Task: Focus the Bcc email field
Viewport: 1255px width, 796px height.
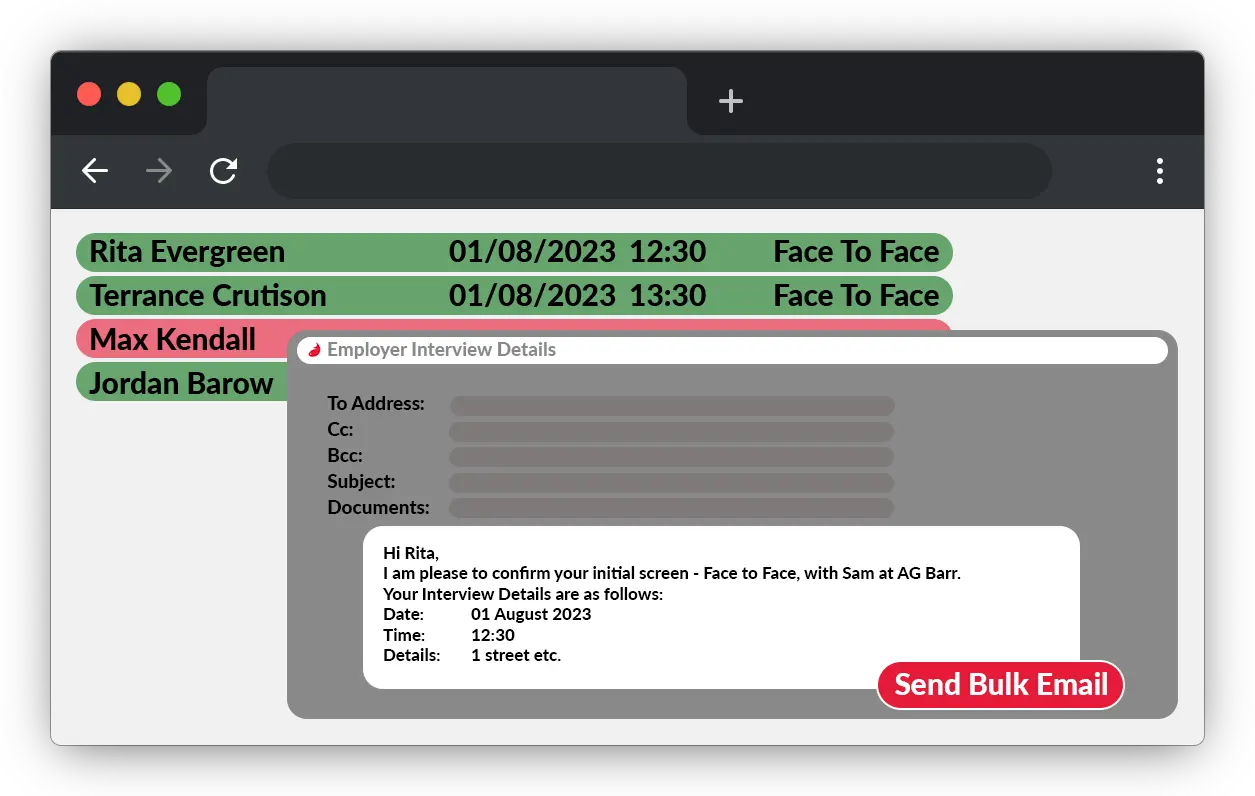Action: [671, 456]
